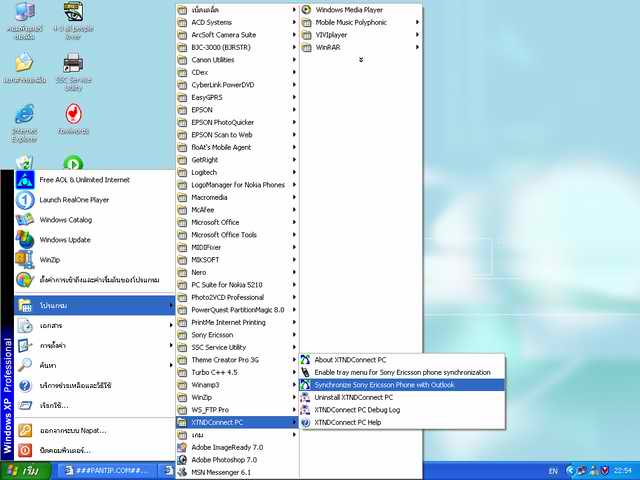Viewport: 640px width, 480px height.
Task: Expand the Macromedia submenu arrow
Action: [294, 198]
